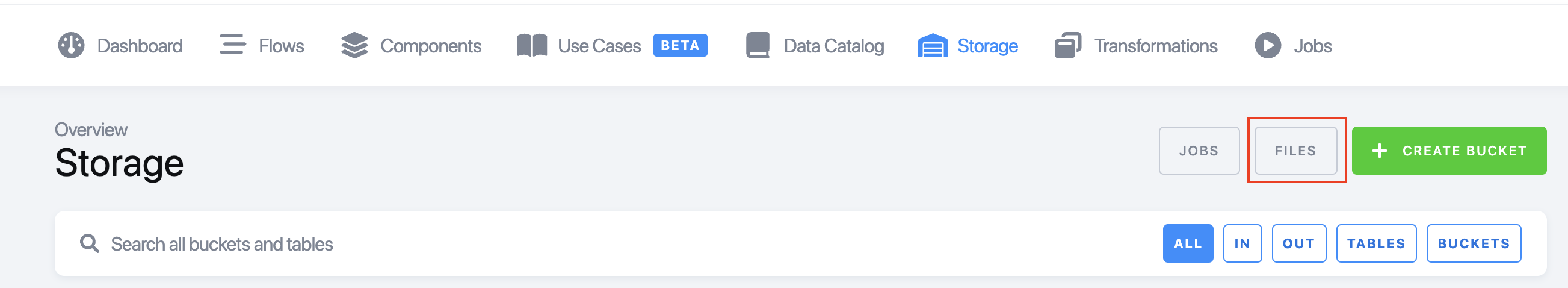This screenshot has height=288, width=1568.
Task: Click the plus icon on Create Bucket
Action: coord(1379,151)
